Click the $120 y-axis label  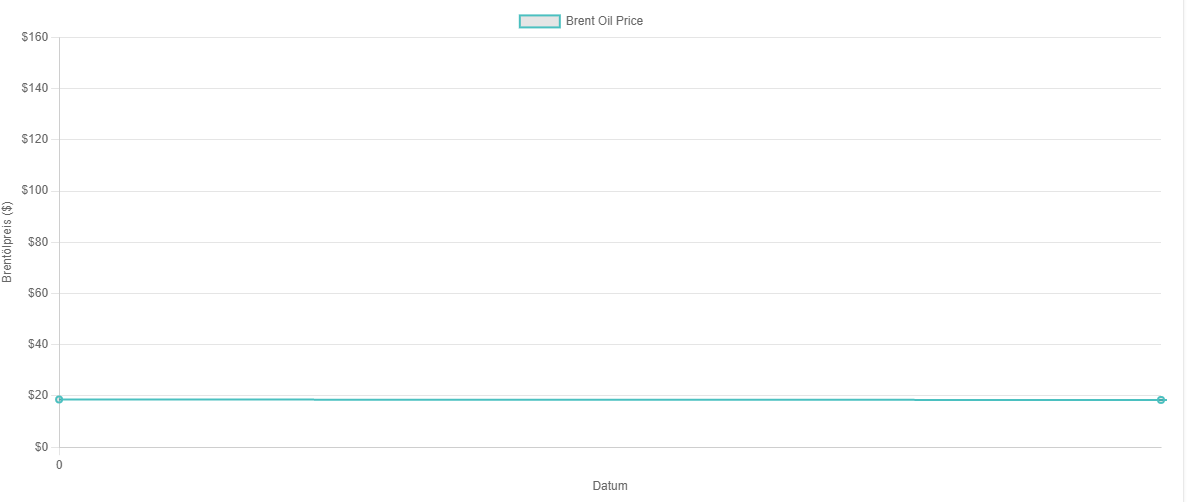35,139
